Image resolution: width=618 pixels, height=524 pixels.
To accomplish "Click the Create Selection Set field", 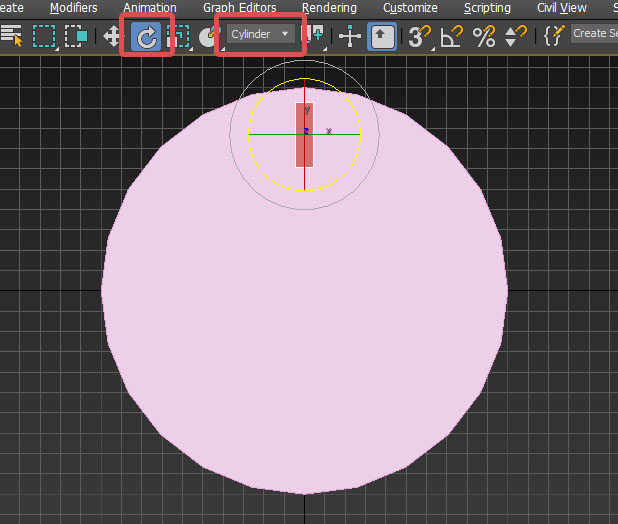I will point(594,34).
